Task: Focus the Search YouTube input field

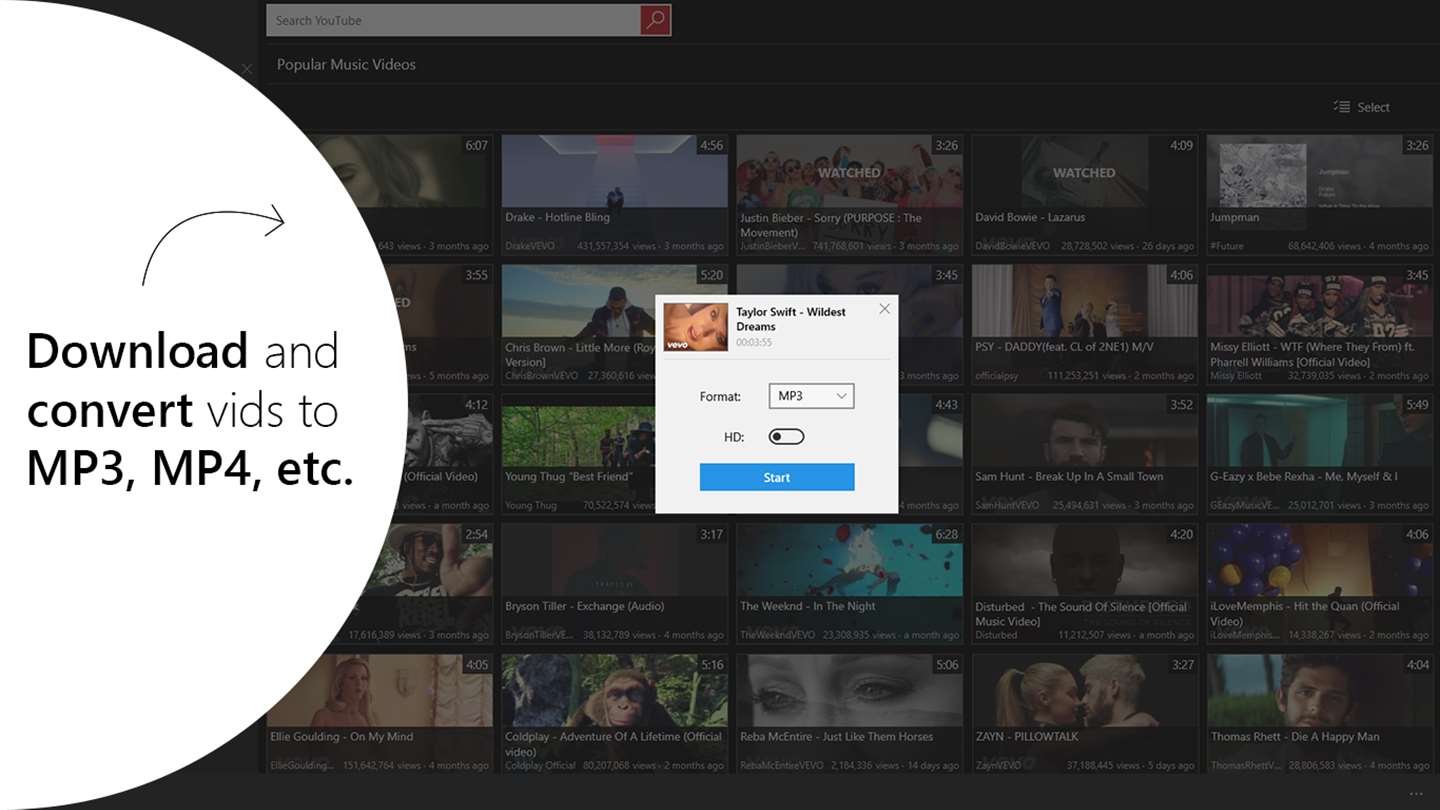Action: coord(453,20)
